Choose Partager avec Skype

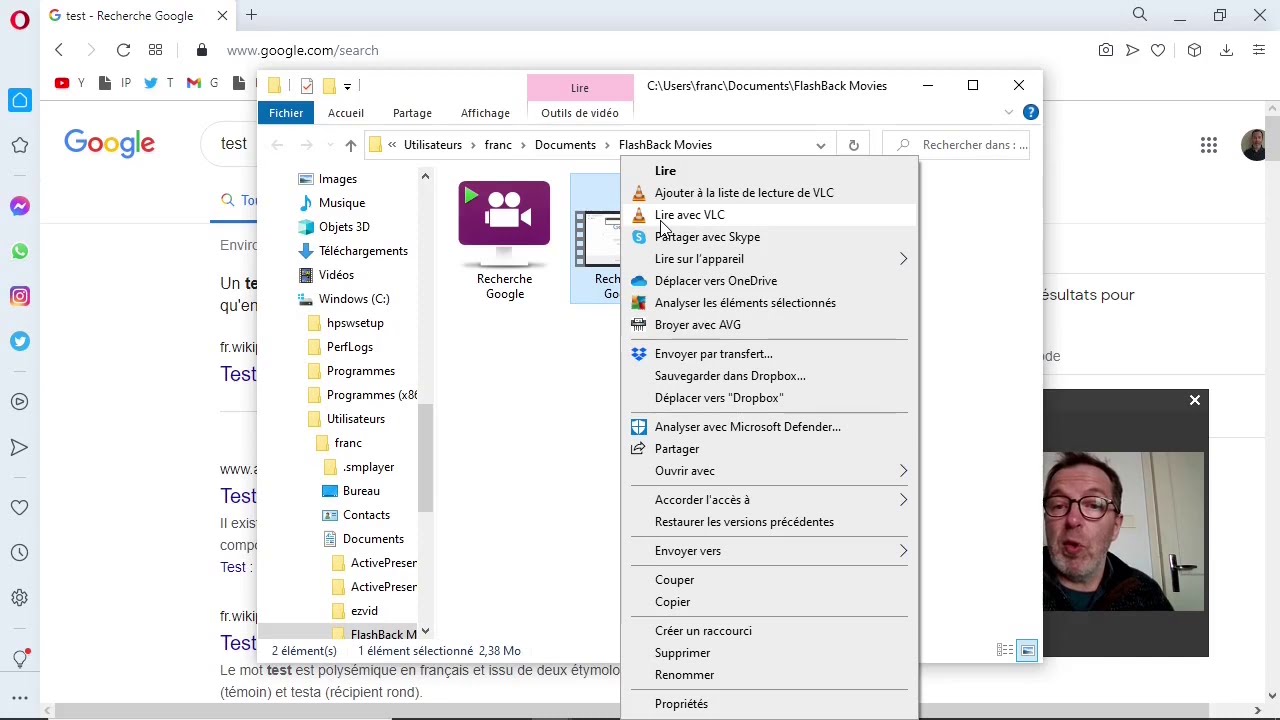tap(768, 237)
